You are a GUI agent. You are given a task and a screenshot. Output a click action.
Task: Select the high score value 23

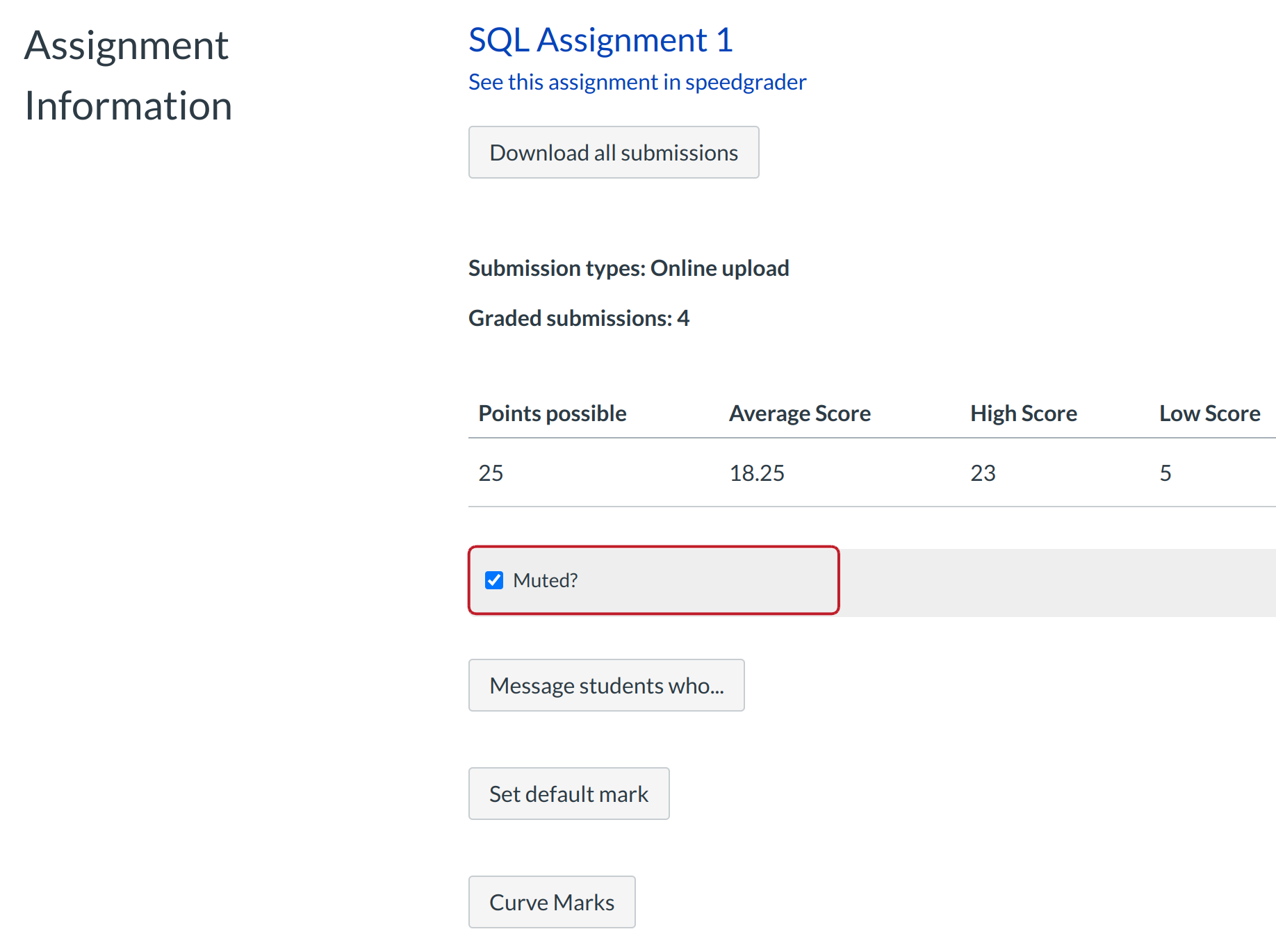983,473
